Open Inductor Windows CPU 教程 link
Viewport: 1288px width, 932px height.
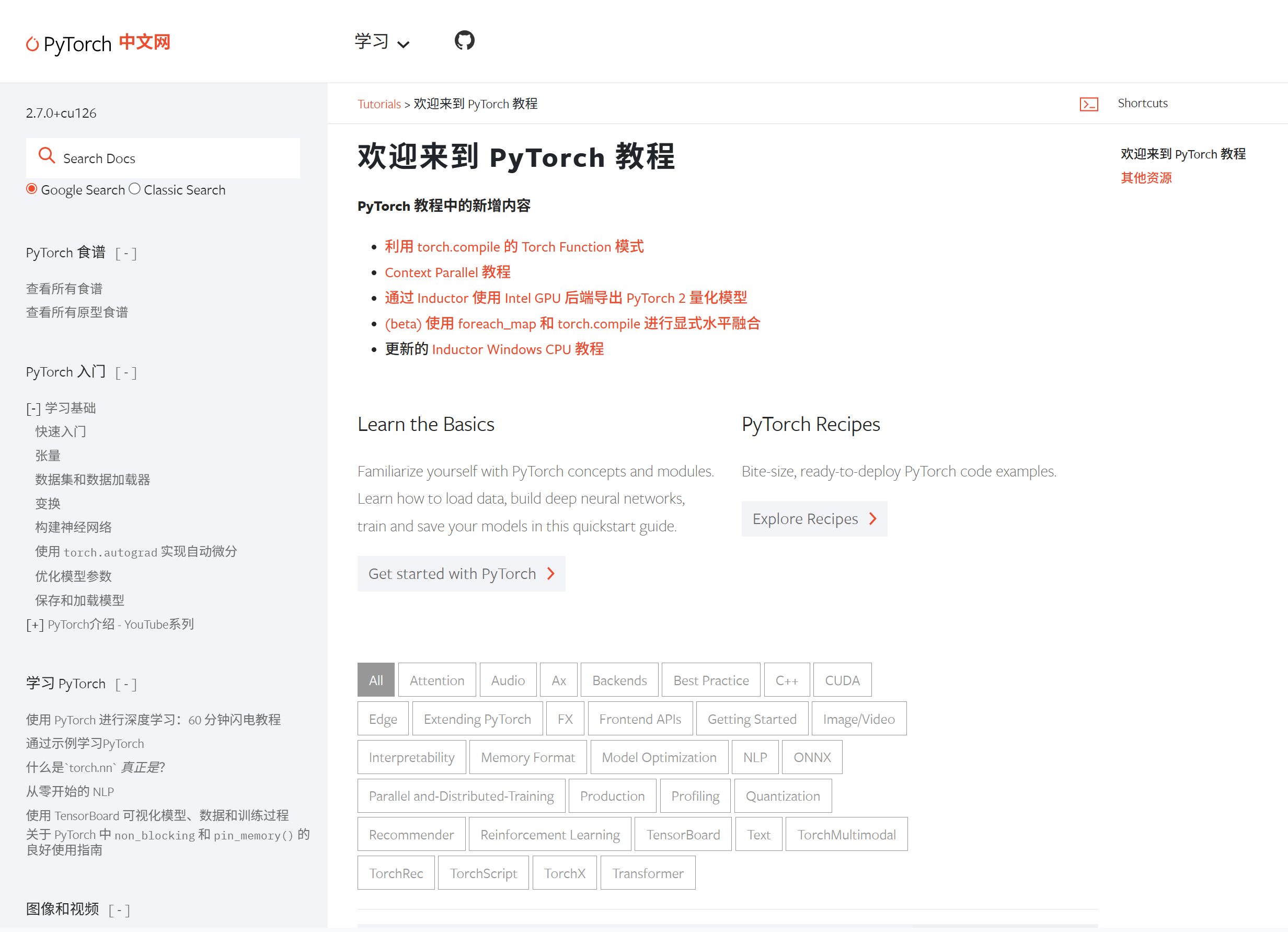(517, 349)
